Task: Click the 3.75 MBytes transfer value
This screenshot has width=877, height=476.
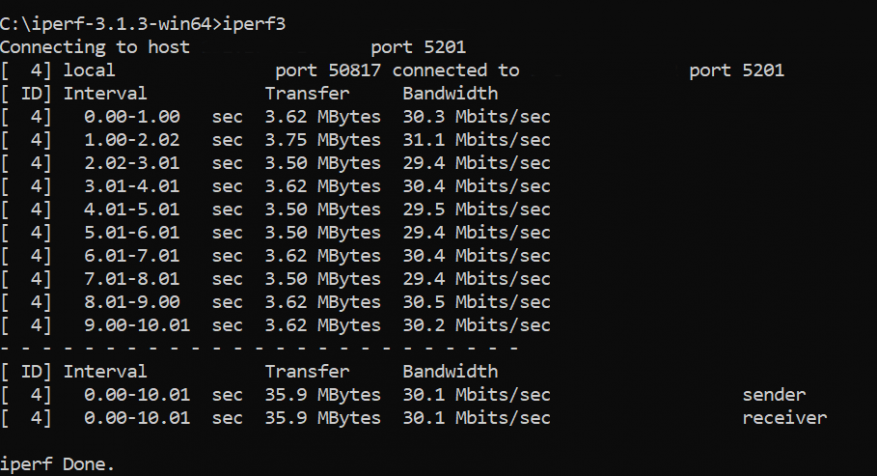Action: [323, 139]
